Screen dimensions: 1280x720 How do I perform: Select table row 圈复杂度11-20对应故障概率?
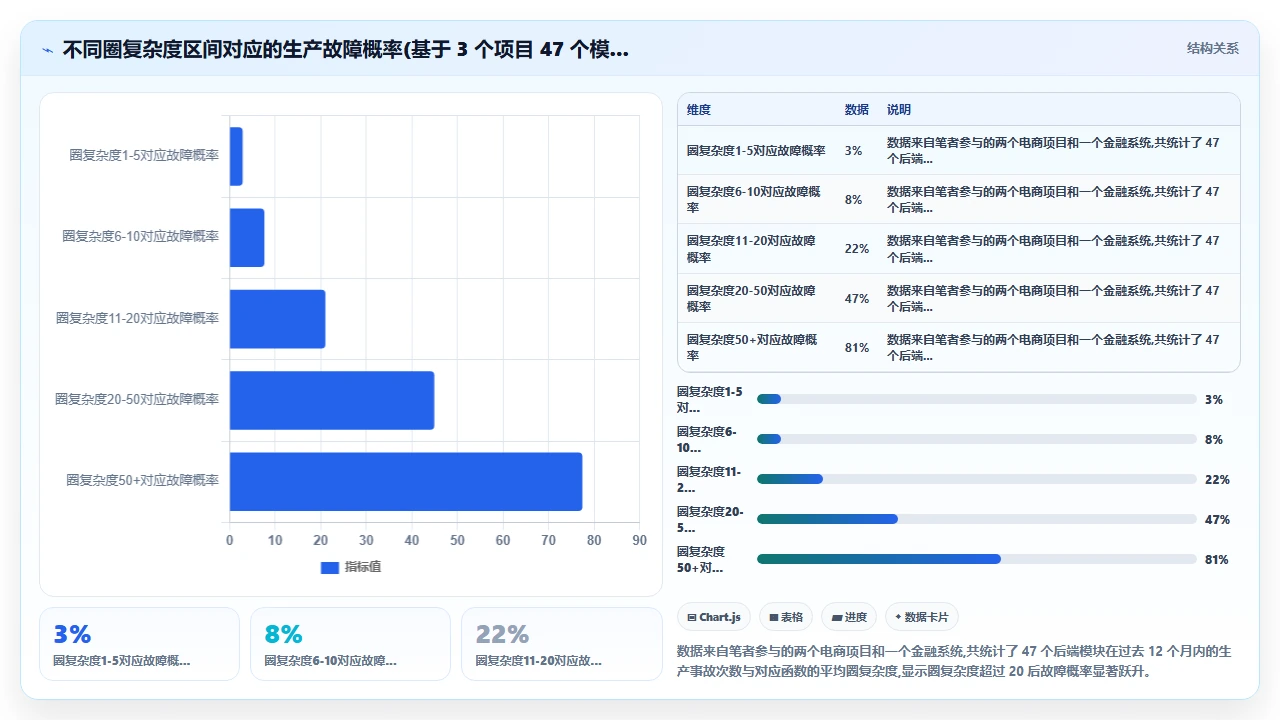(959, 249)
